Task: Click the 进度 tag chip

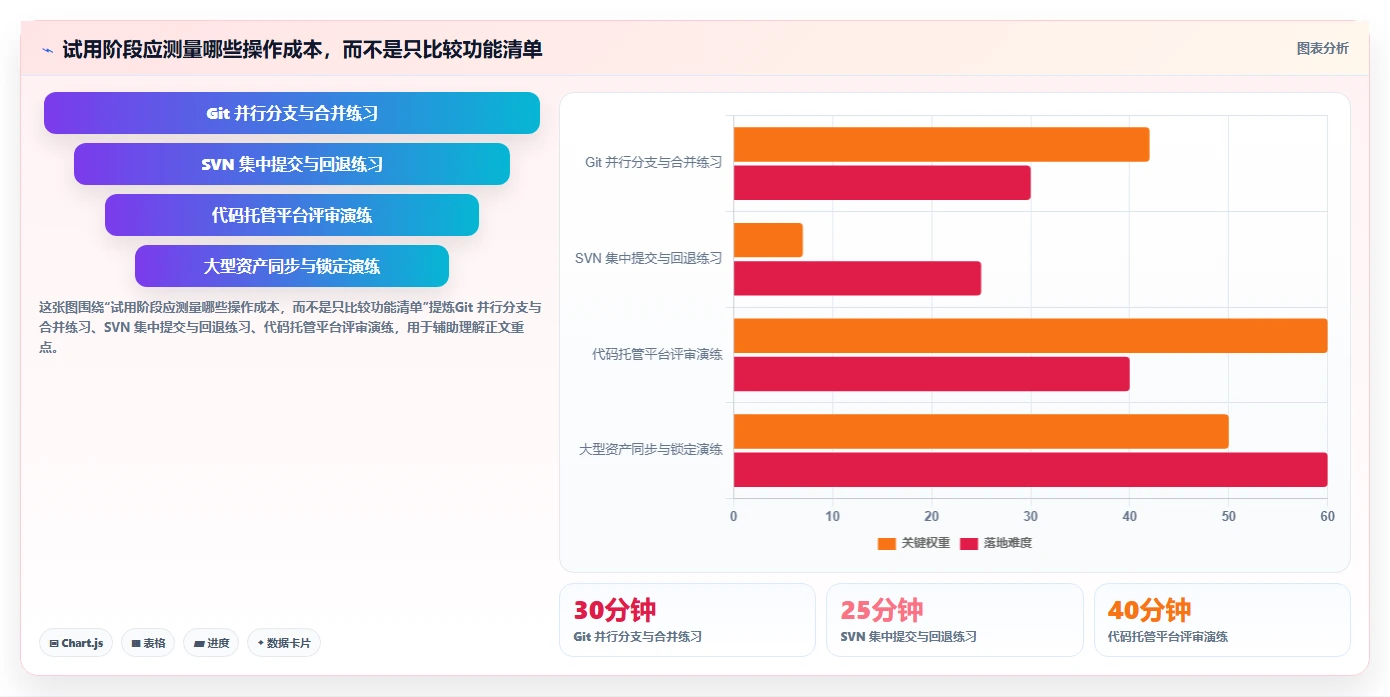Action: (211, 643)
